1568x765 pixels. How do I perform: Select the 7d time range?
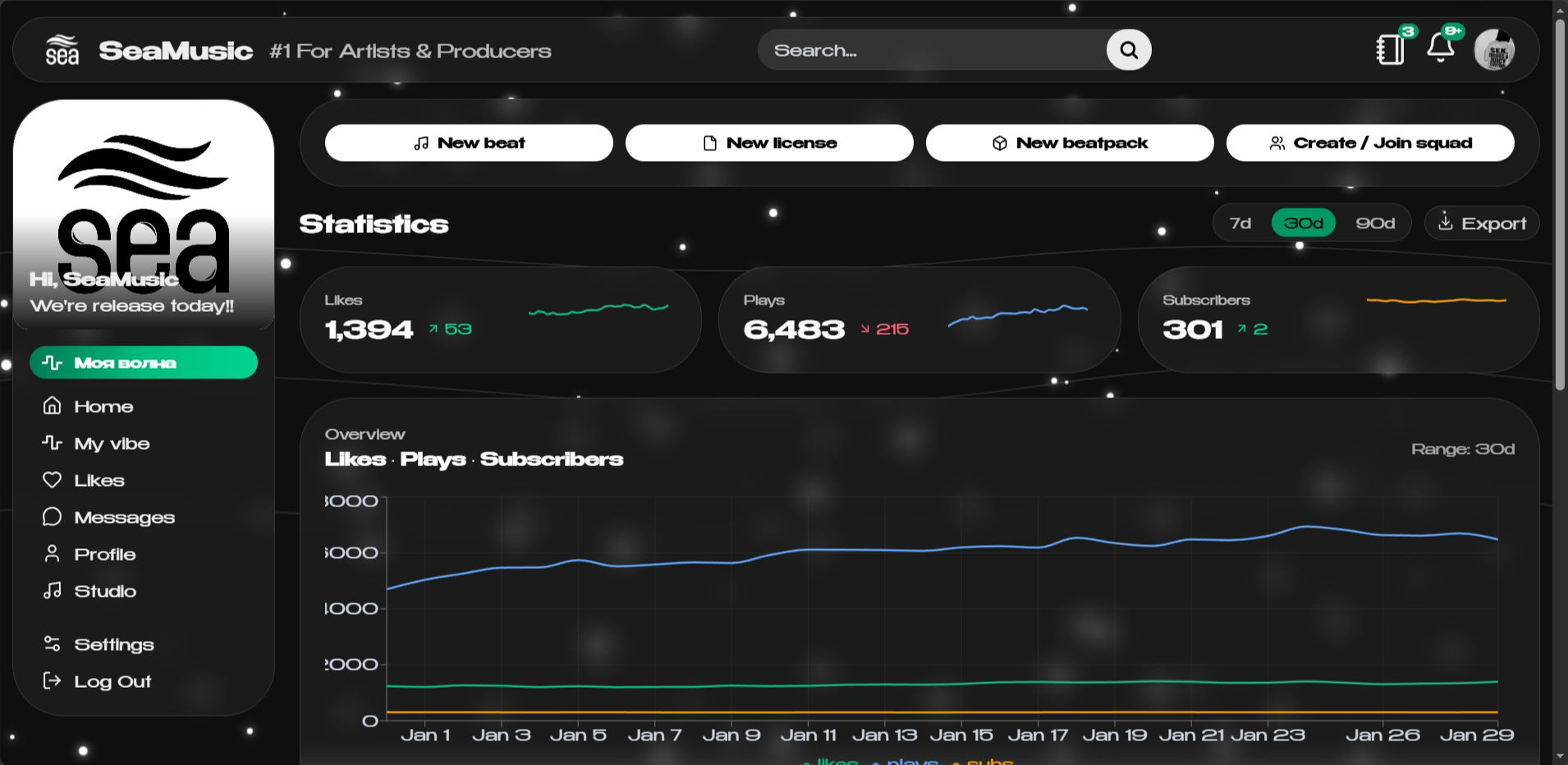coord(1240,223)
